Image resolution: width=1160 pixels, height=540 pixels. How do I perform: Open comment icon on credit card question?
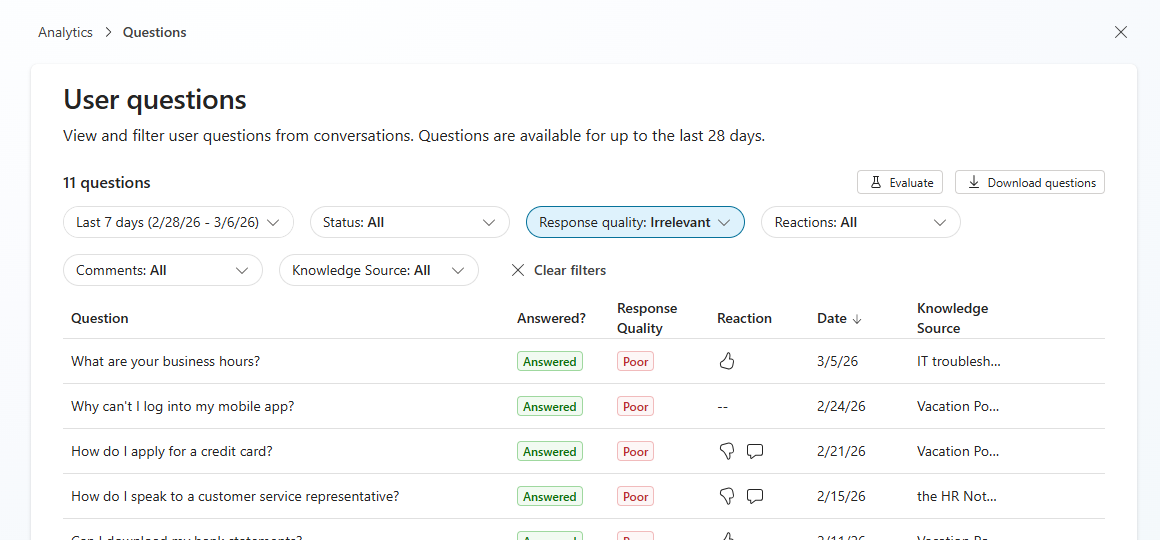755,451
